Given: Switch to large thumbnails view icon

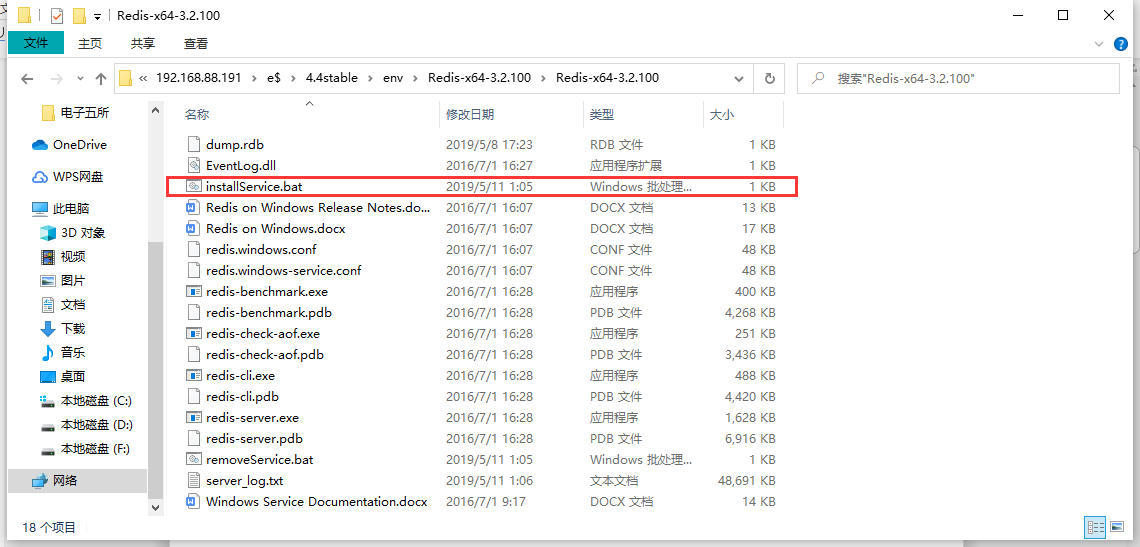Looking at the screenshot, I should (1115, 527).
